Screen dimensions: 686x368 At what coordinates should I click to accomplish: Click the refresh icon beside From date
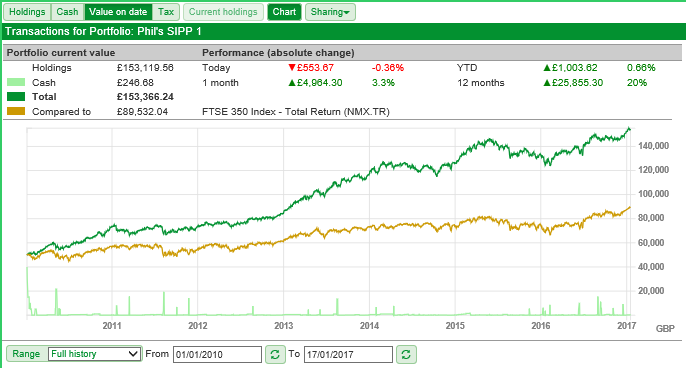point(275,354)
